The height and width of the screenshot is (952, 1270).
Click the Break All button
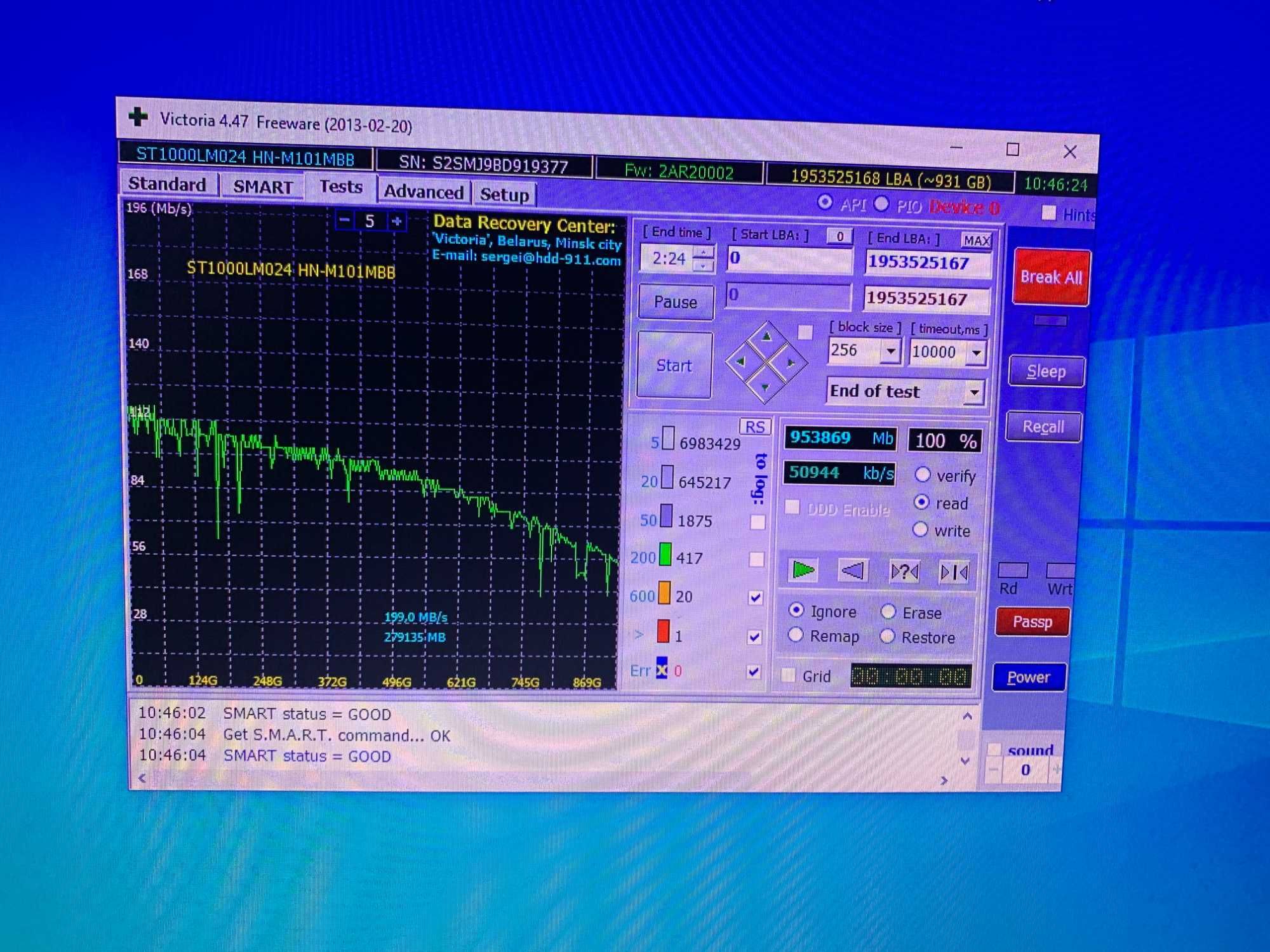[1051, 277]
